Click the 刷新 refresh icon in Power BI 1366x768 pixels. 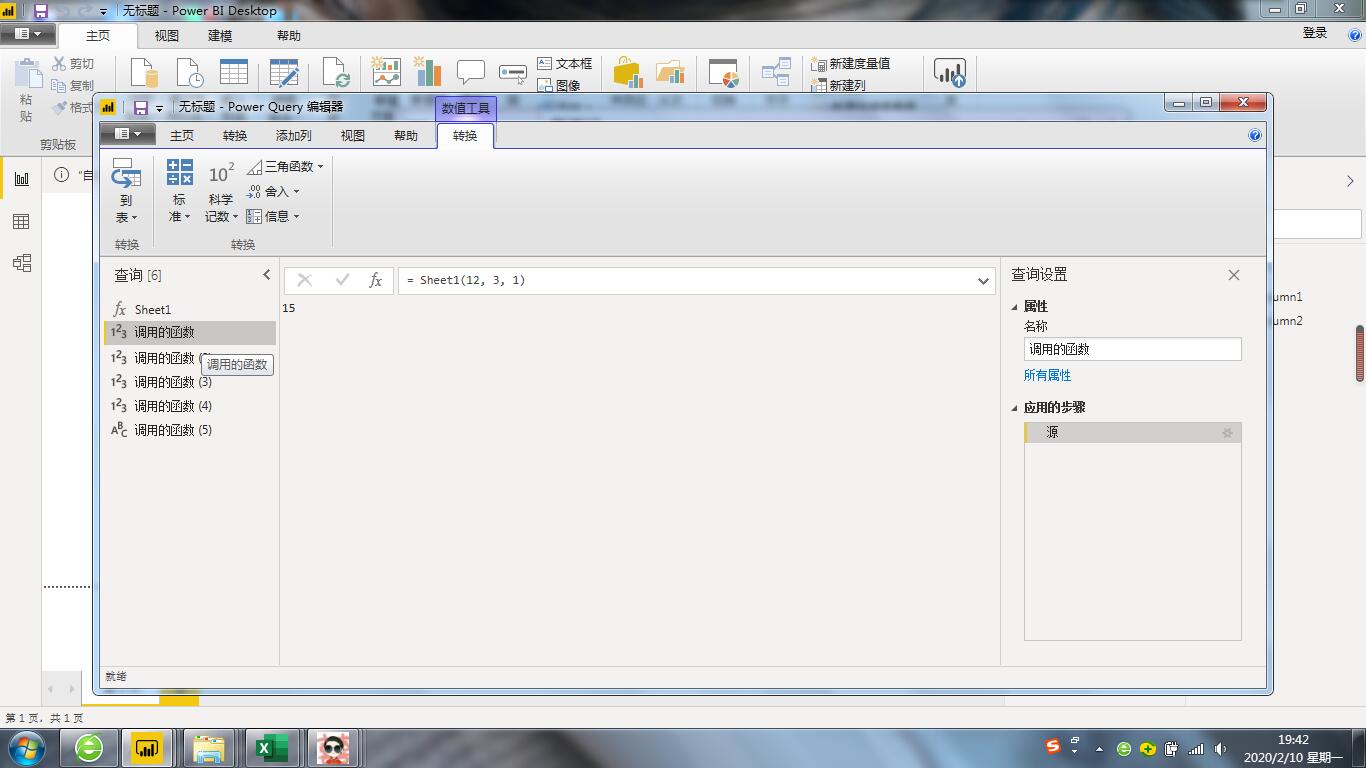tap(336, 73)
